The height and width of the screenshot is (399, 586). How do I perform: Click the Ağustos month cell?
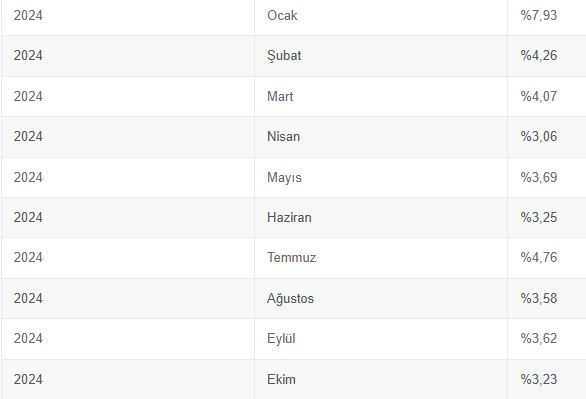pyautogui.click(x=381, y=299)
